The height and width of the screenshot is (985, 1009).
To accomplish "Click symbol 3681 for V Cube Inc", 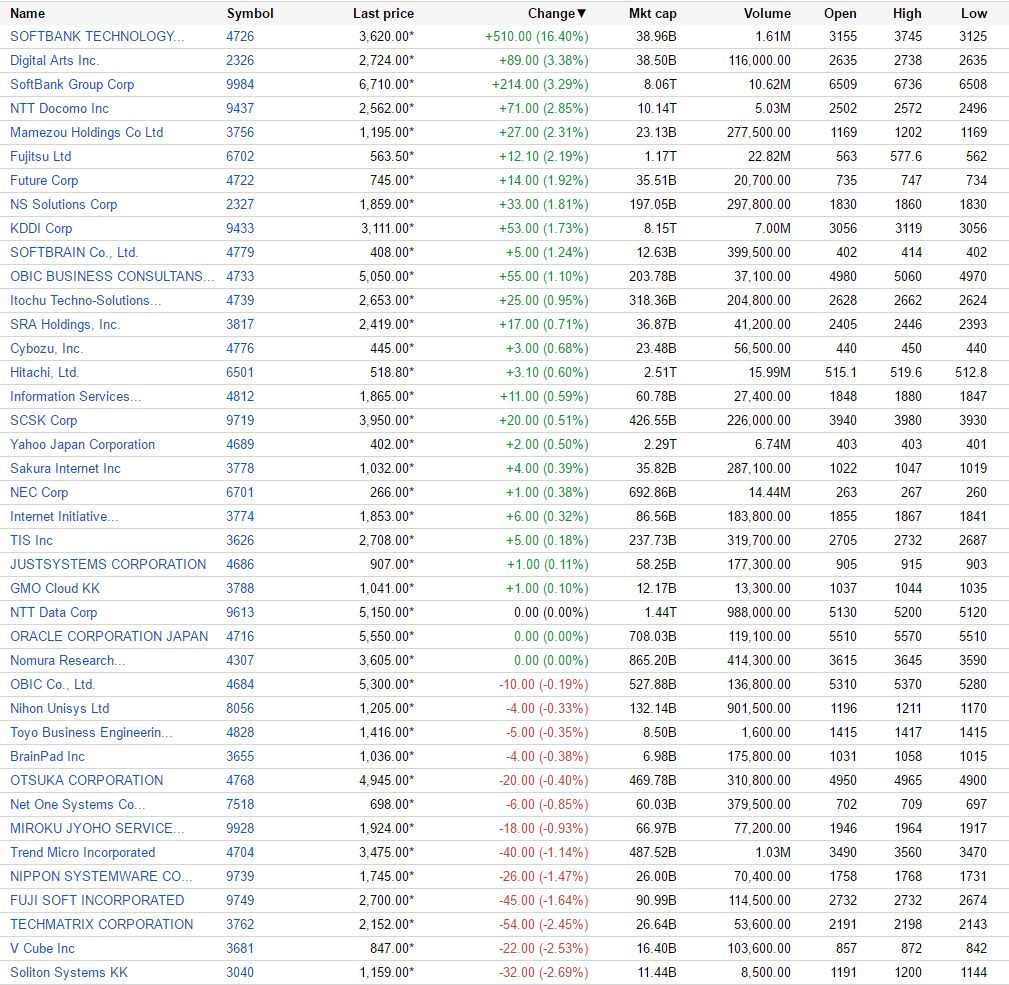I will coord(240,948).
